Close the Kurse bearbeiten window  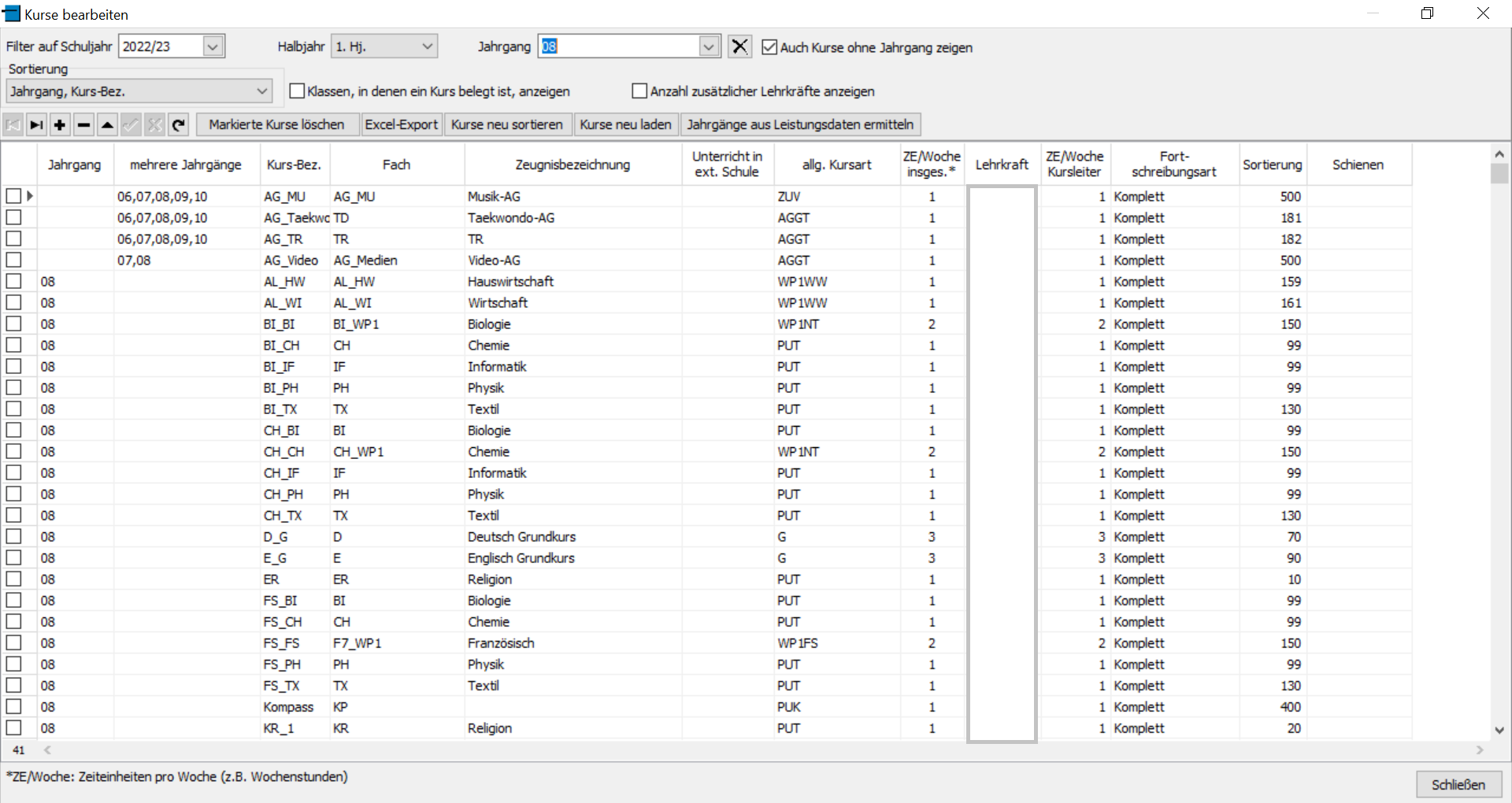pos(1483,13)
